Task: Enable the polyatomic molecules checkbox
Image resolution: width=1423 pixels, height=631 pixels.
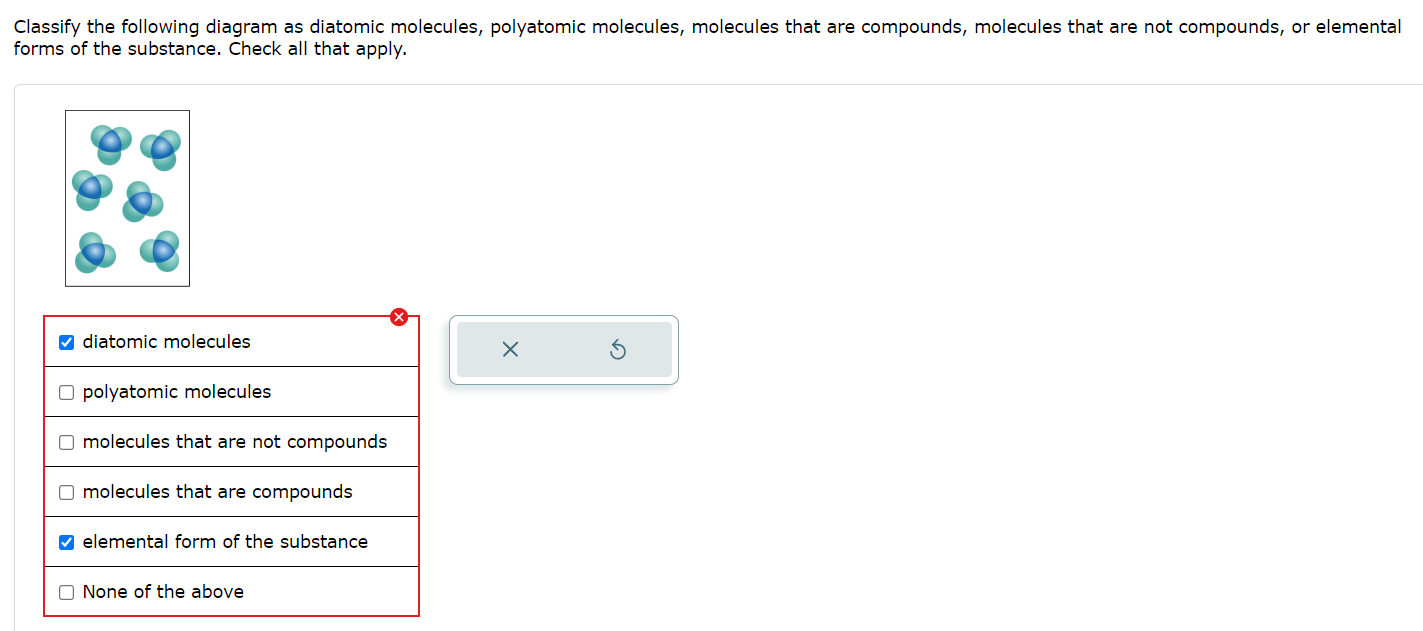Action: 66,392
